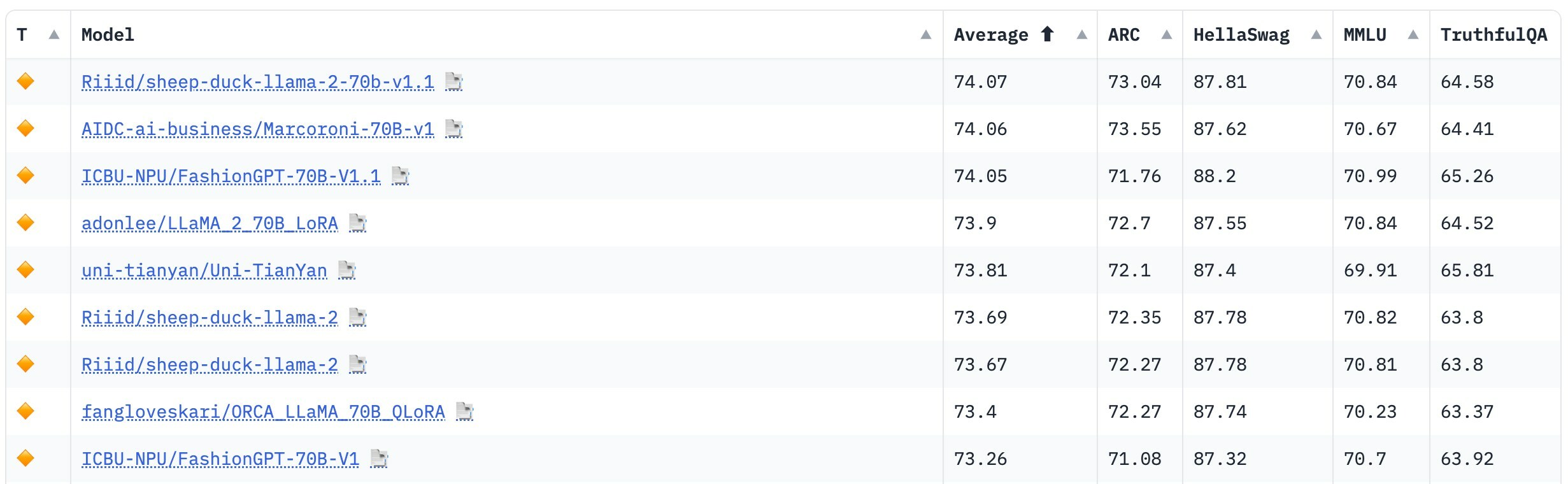
Task: Open AIDC-ai-business/Marcoroni-70B-v1 link
Action: coord(258,129)
